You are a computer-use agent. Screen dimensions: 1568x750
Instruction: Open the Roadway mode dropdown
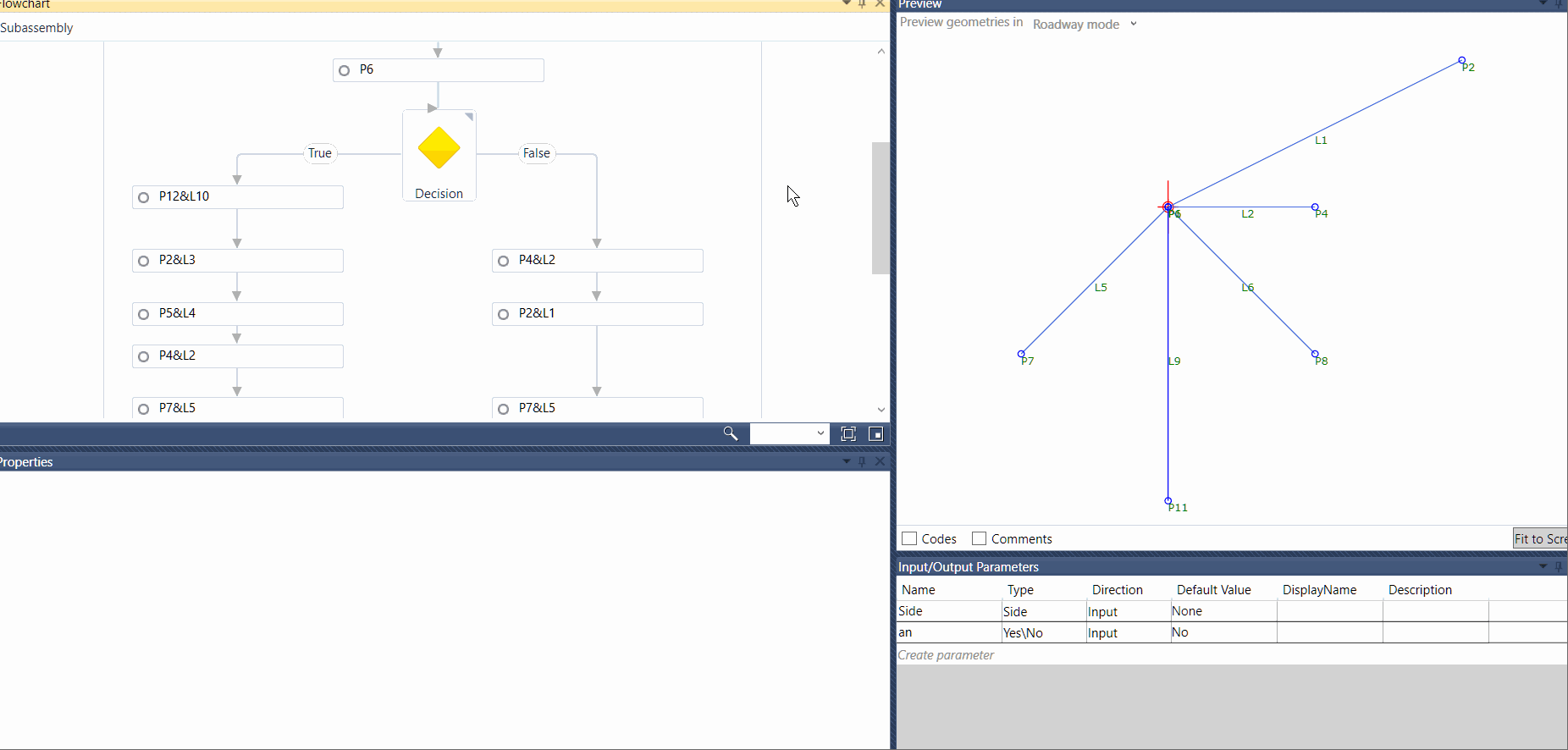pyautogui.click(x=1085, y=24)
